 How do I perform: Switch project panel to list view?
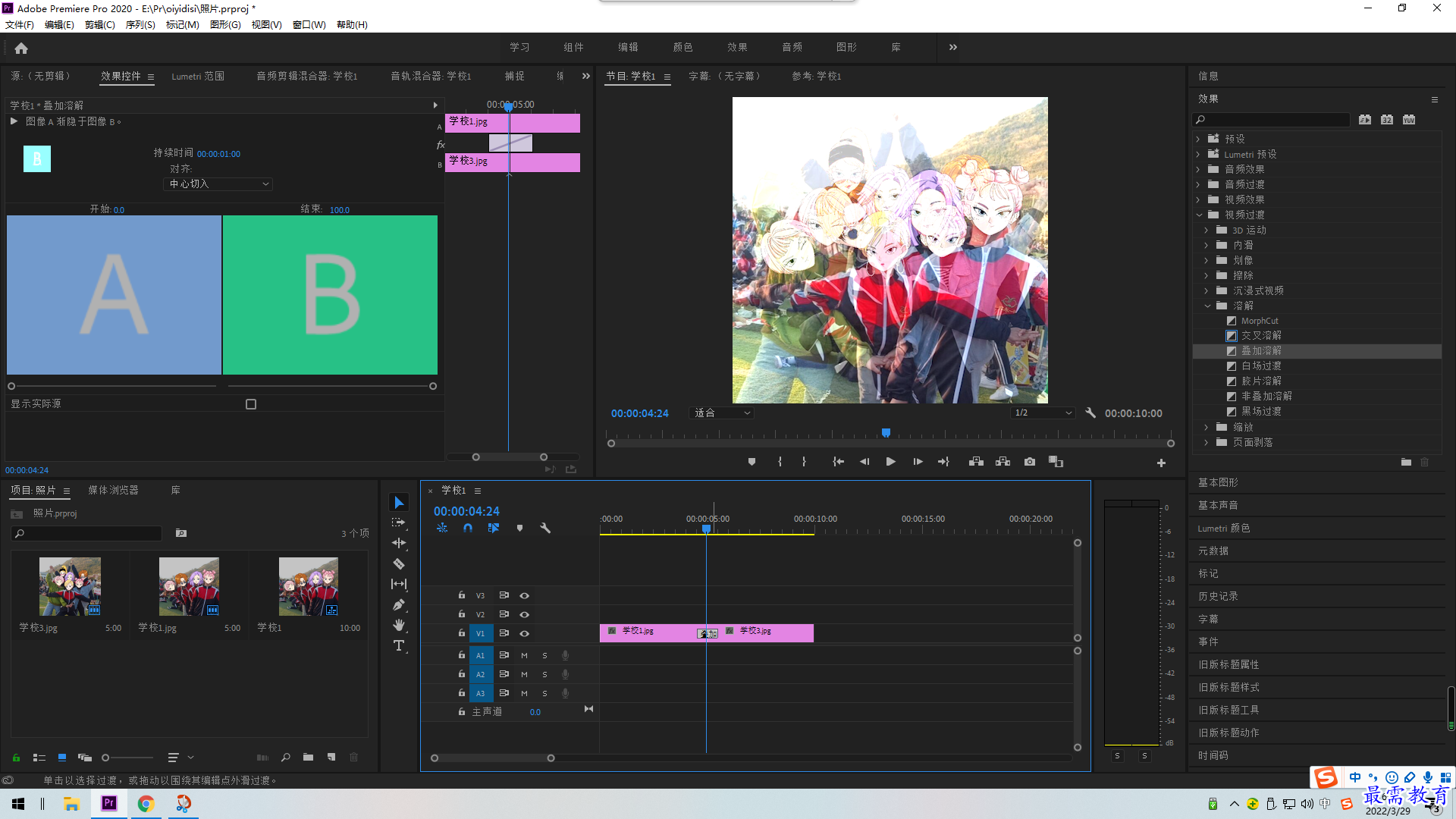pyautogui.click(x=39, y=758)
